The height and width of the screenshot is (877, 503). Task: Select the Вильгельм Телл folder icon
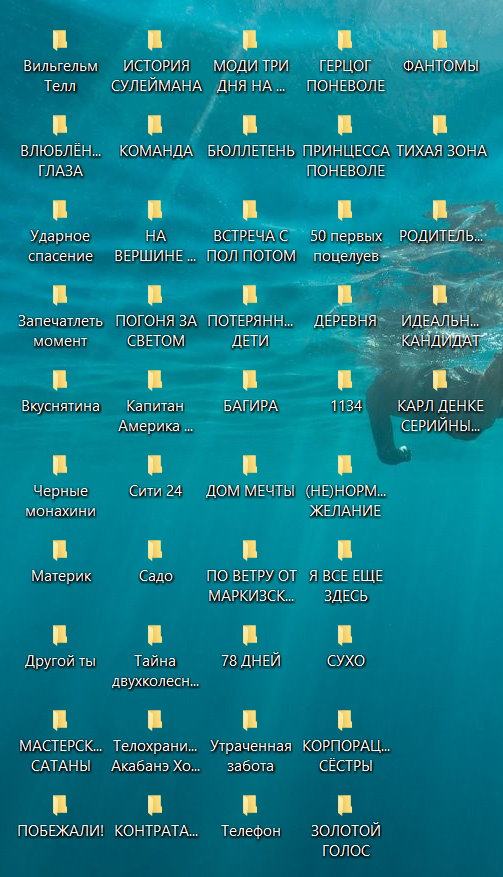coord(60,40)
